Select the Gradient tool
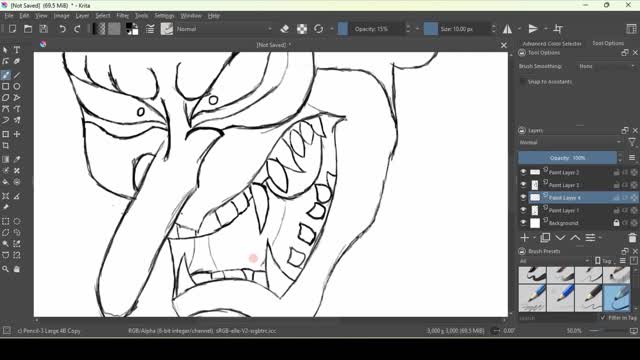Viewport: 640px width, 360px height. [5, 160]
